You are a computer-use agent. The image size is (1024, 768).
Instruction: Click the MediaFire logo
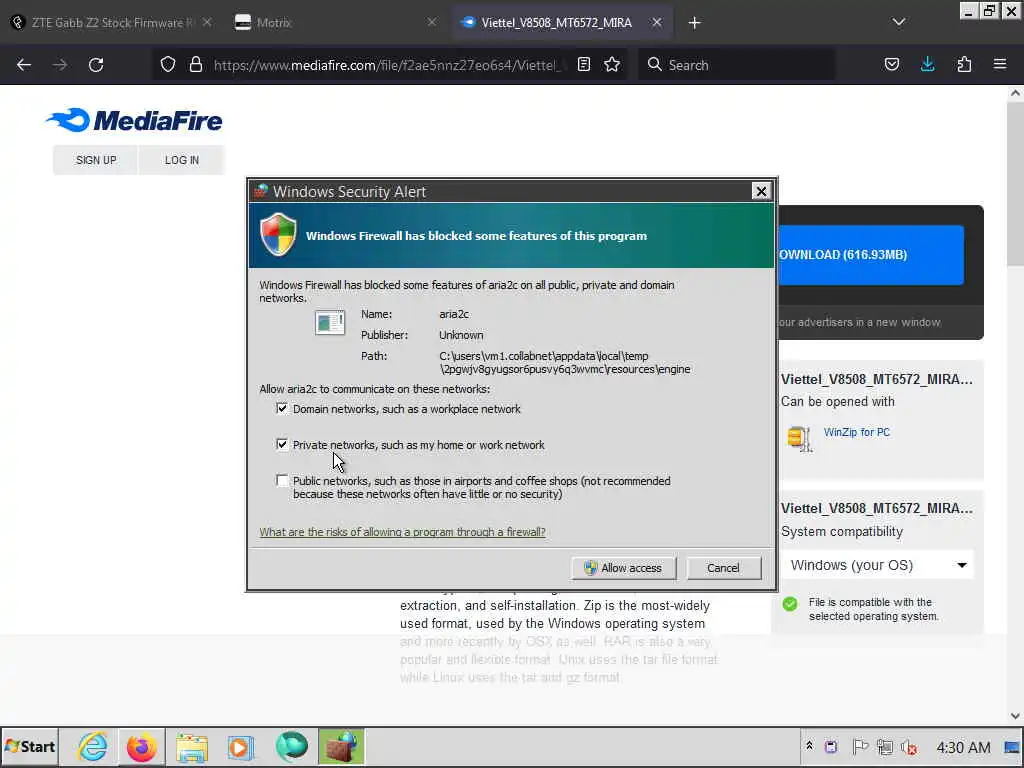tap(134, 120)
